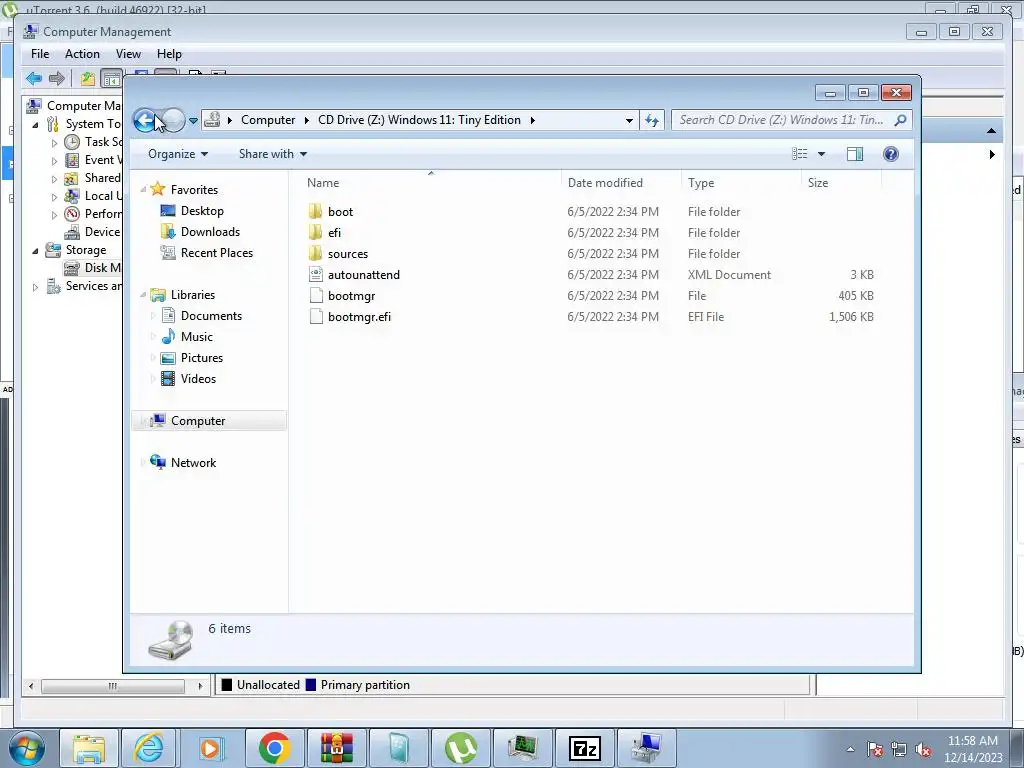1024x768 pixels.
Task: Collapse the System Tools tree node
Action: pyautogui.click(x=35, y=124)
